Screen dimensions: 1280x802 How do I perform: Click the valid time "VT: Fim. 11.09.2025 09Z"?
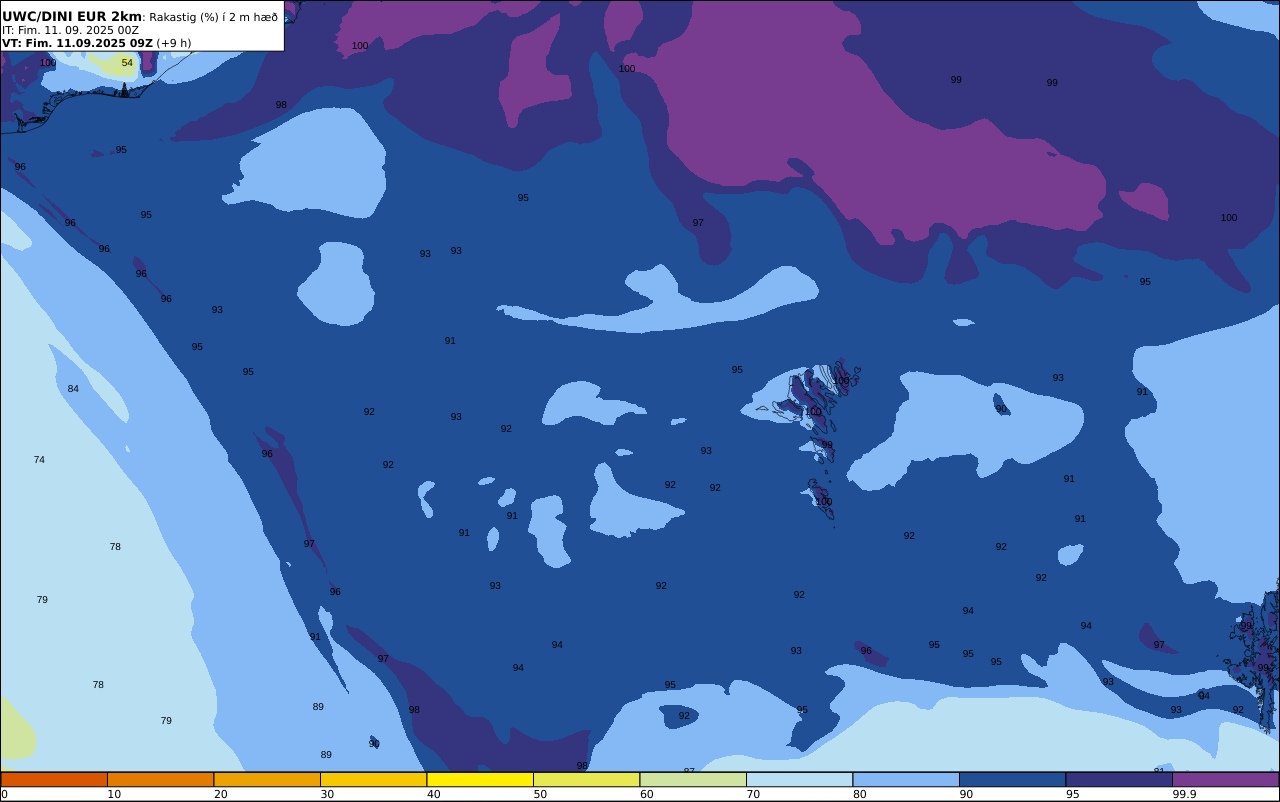(x=77, y=43)
